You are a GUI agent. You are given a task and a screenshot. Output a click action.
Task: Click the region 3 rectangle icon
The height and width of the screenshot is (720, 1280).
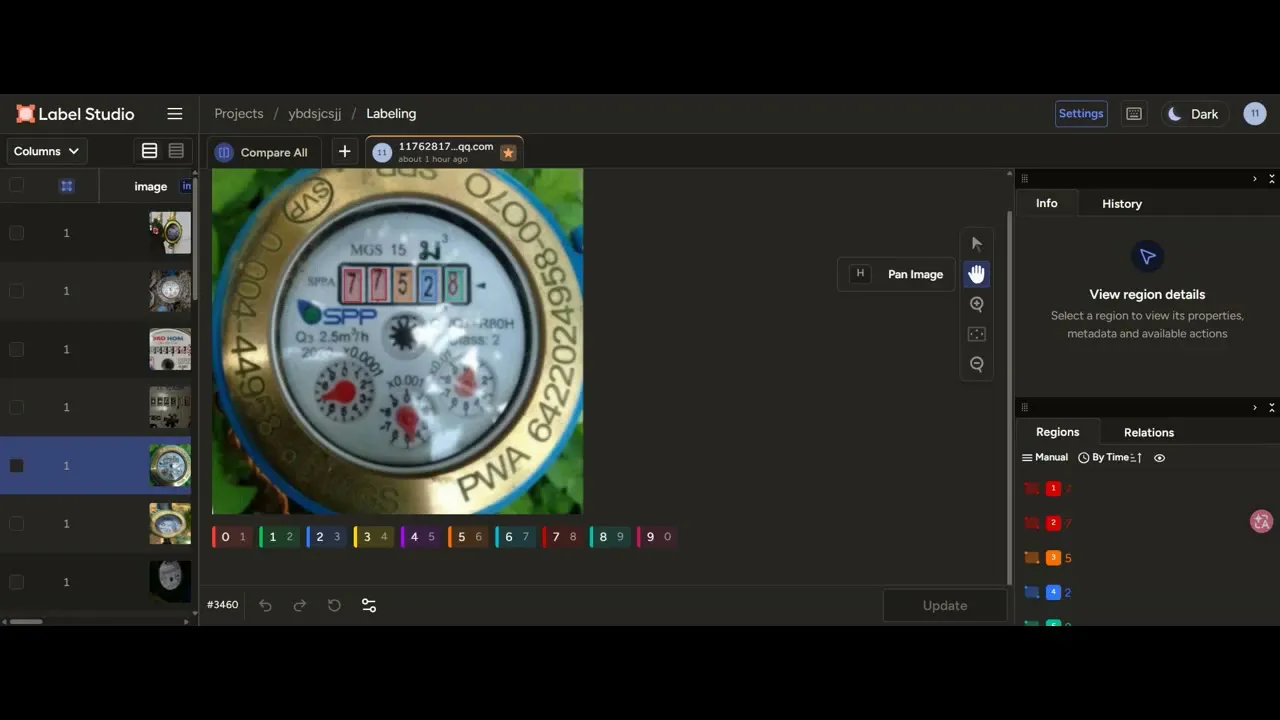[1032, 558]
